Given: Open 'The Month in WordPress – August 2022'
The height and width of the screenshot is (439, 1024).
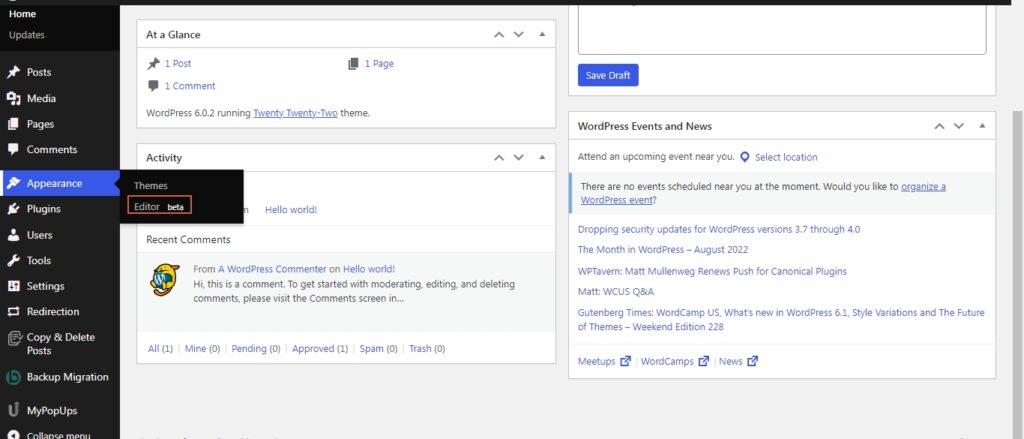Looking at the screenshot, I should pyautogui.click(x=663, y=250).
